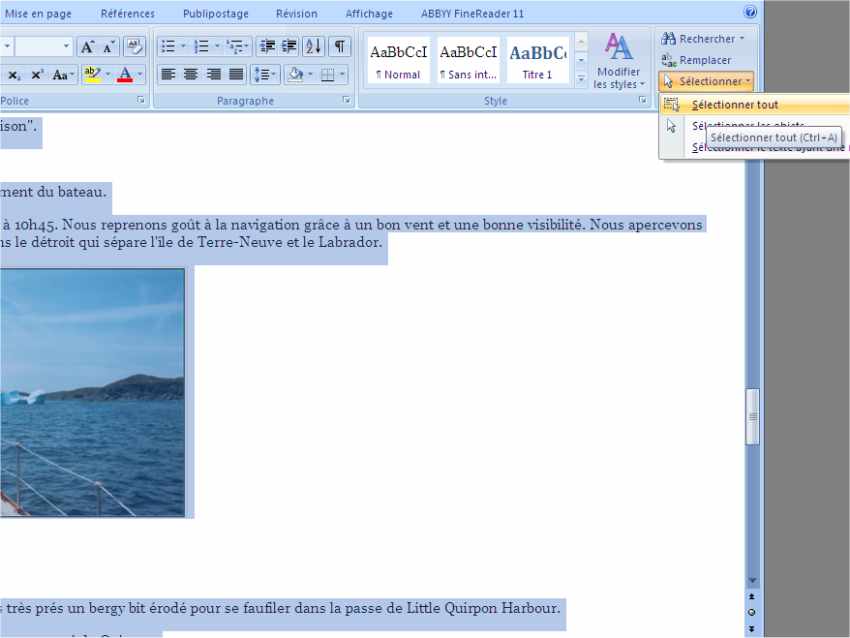
Task: Click the borders icon
Action: click(327, 75)
